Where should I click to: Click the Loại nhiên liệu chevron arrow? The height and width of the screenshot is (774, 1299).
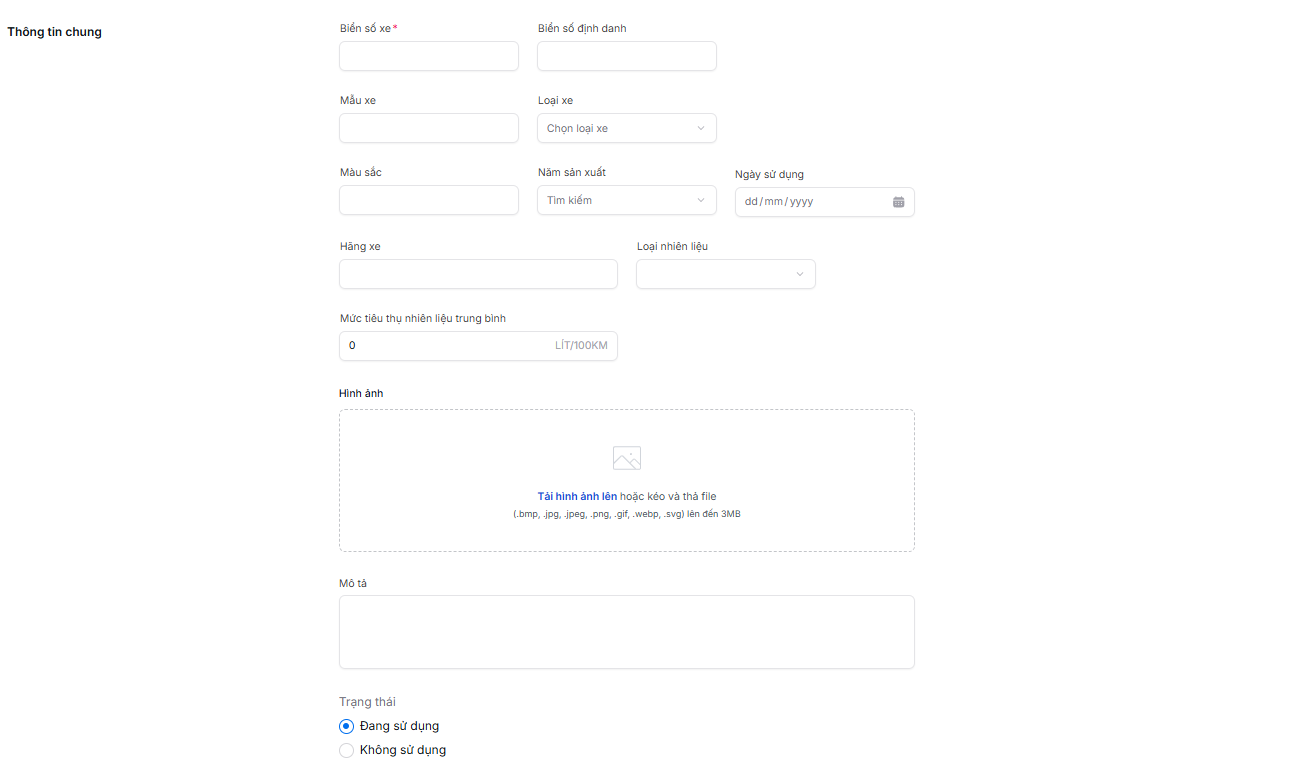[x=799, y=274]
